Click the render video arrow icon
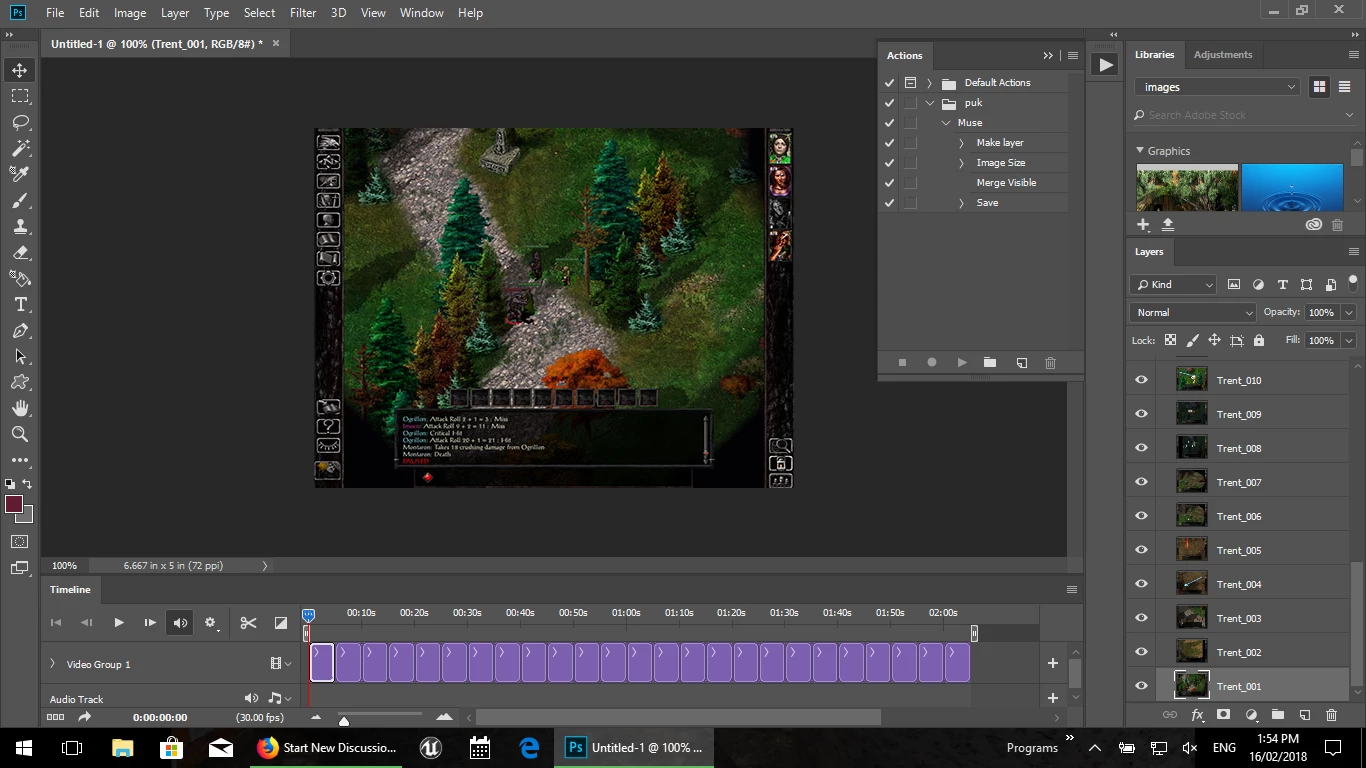 pos(84,717)
